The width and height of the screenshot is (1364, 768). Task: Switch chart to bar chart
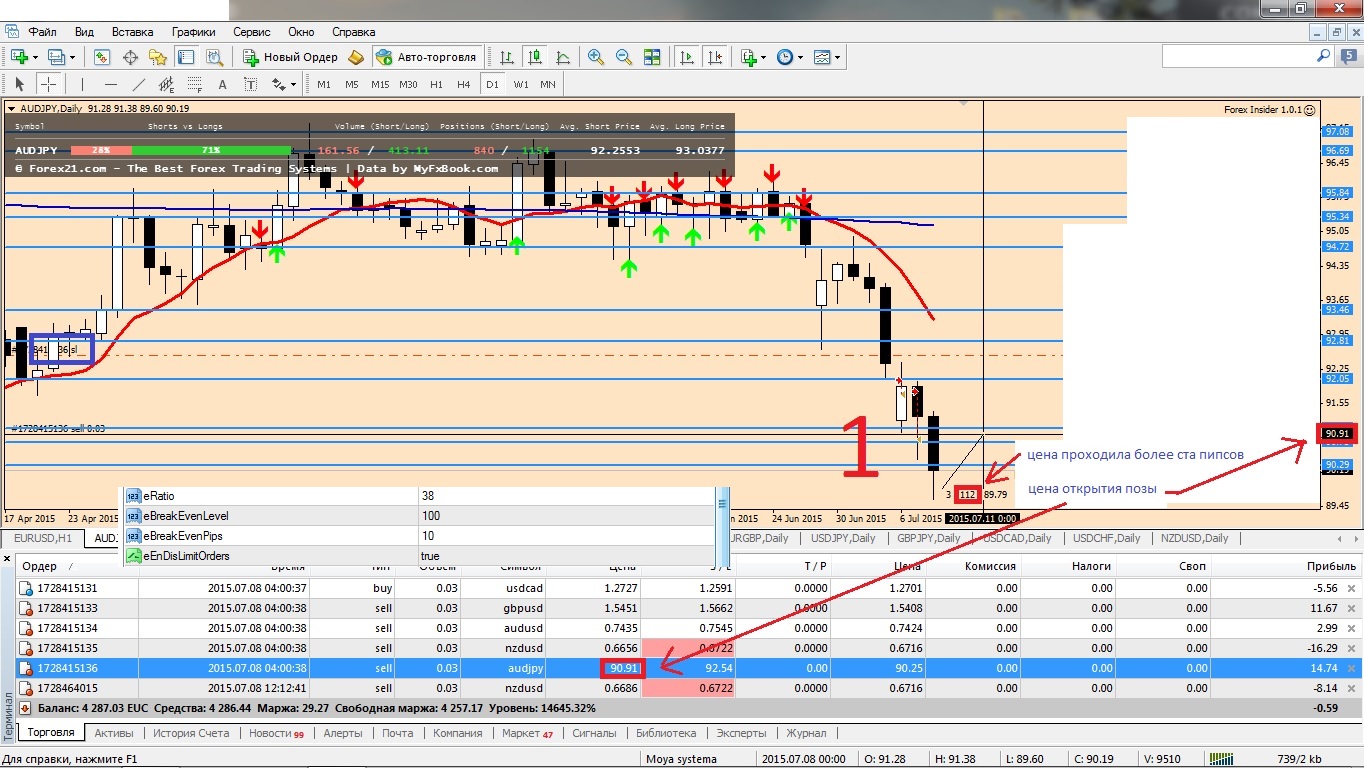click(x=507, y=57)
